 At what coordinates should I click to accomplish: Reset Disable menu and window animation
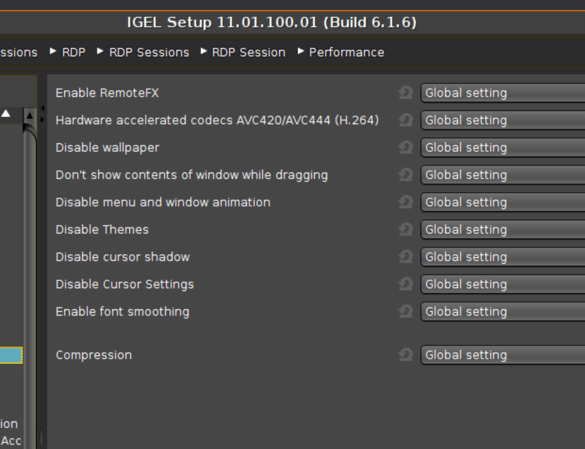click(x=406, y=202)
